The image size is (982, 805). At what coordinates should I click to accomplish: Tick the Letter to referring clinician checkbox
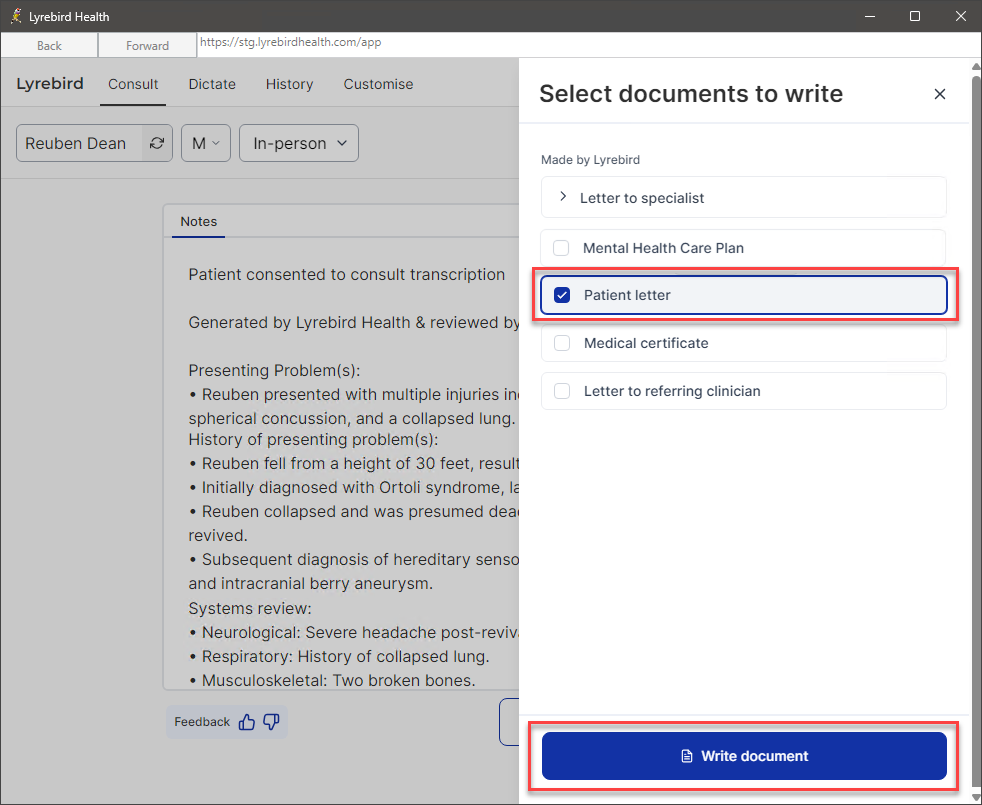coord(562,391)
